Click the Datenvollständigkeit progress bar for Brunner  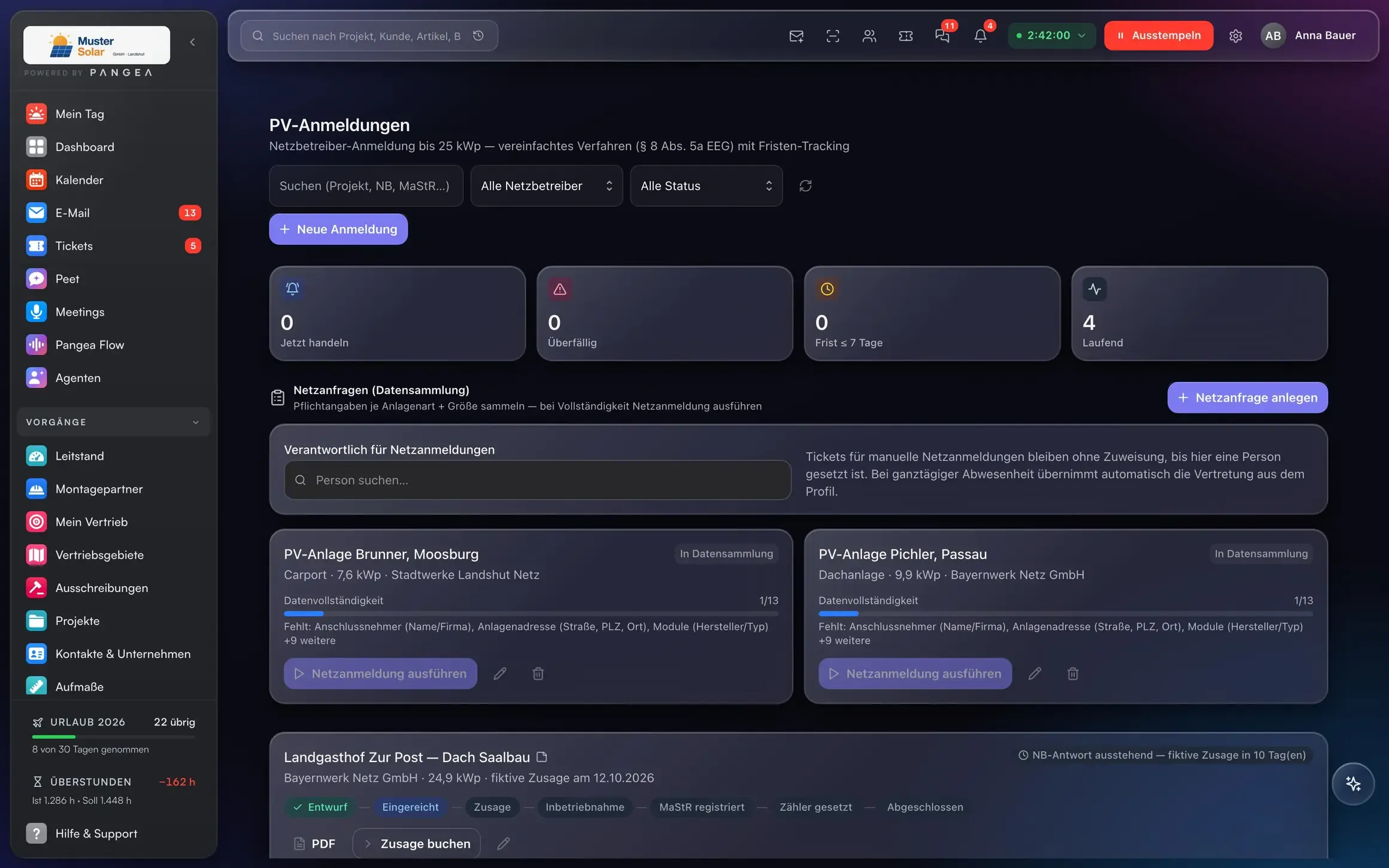530,614
